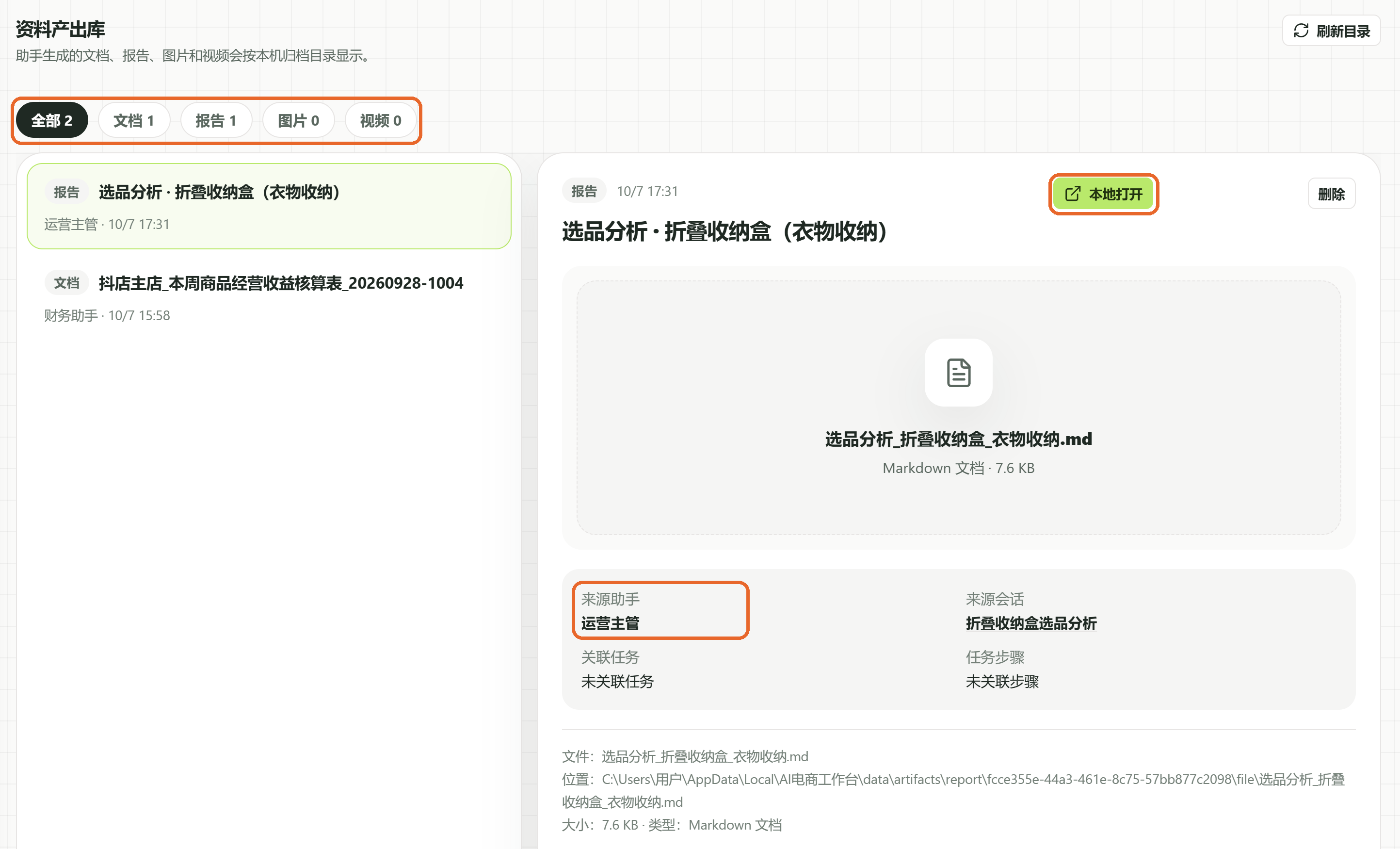This screenshot has width=1400, height=849.
Task: Click the 资料产出库 page title
Action: click(60, 29)
